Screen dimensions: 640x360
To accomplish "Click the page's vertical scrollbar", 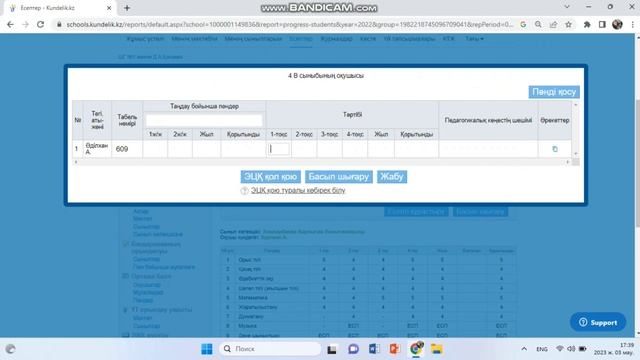I will [x=637, y=163].
